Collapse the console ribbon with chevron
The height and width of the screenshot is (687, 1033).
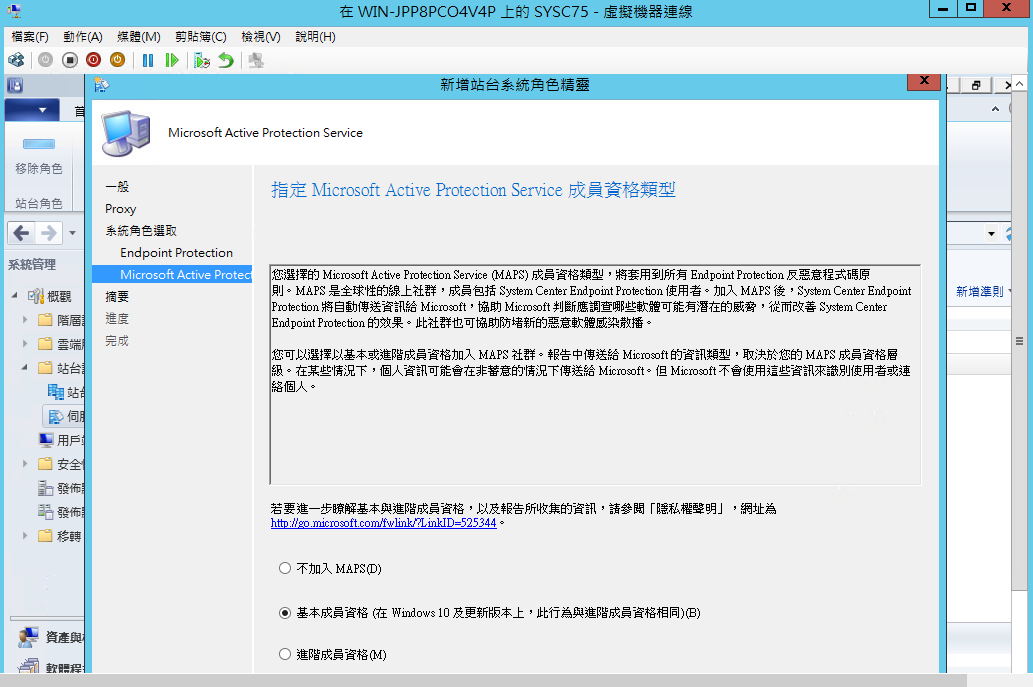click(x=995, y=109)
